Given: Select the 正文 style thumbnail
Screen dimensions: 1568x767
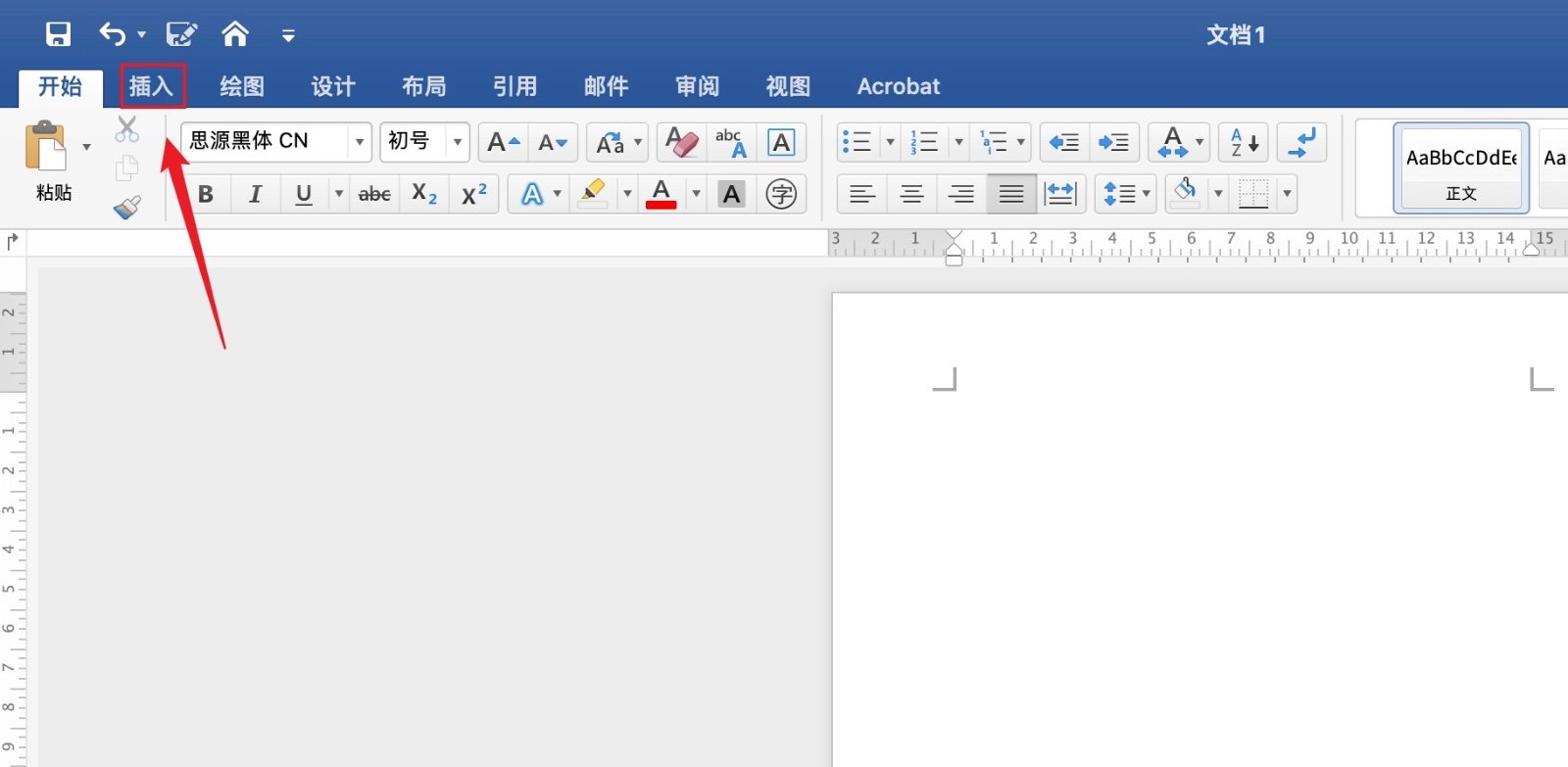Looking at the screenshot, I should [x=1461, y=168].
